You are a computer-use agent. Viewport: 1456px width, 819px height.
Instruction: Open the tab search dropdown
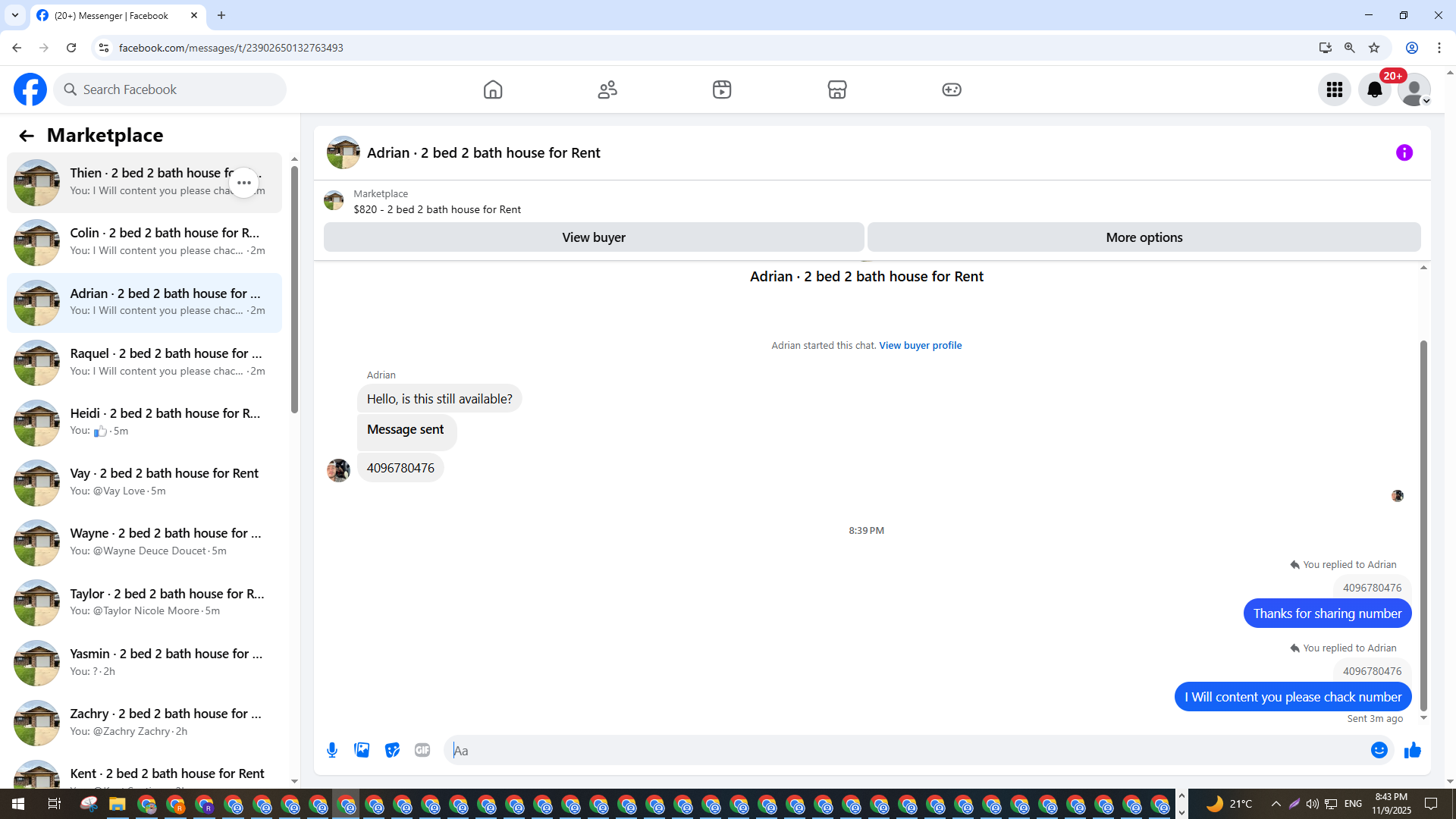click(15, 15)
